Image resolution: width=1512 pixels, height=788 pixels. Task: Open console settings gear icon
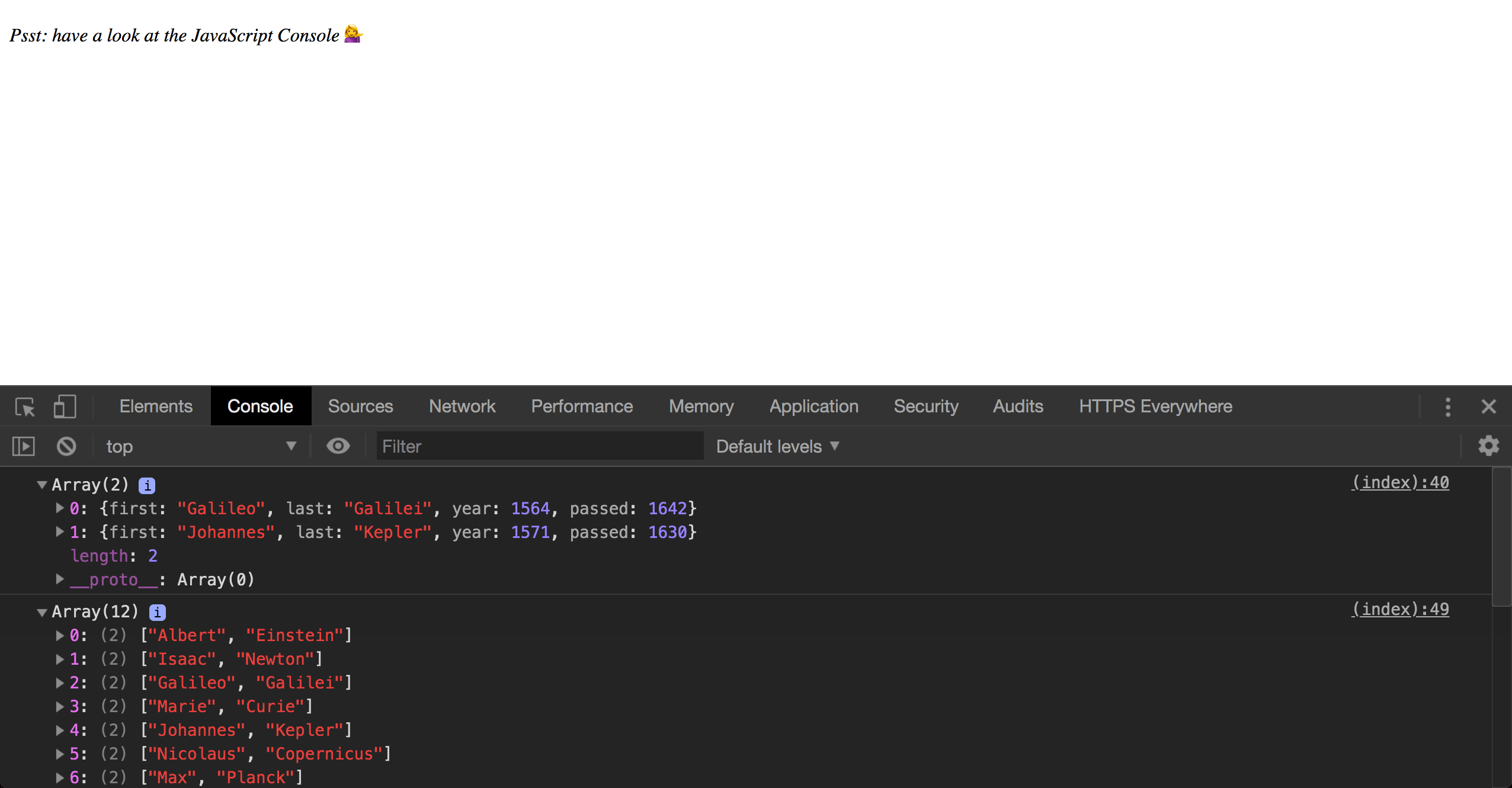tap(1488, 446)
